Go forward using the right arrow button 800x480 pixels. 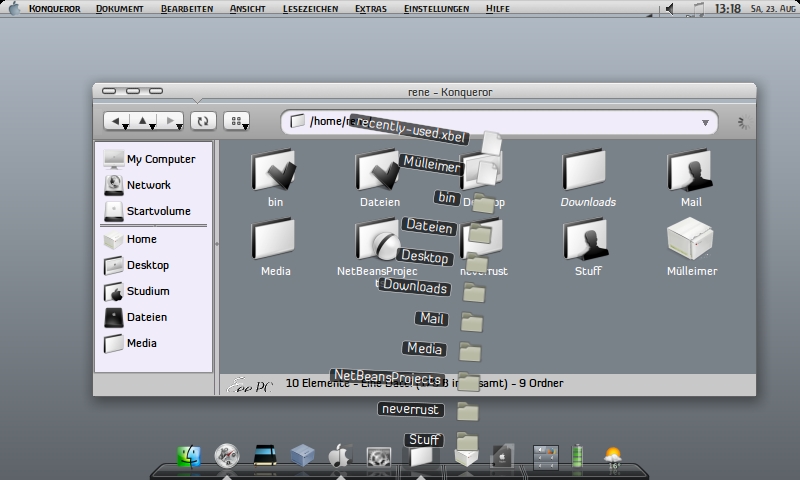(170, 121)
